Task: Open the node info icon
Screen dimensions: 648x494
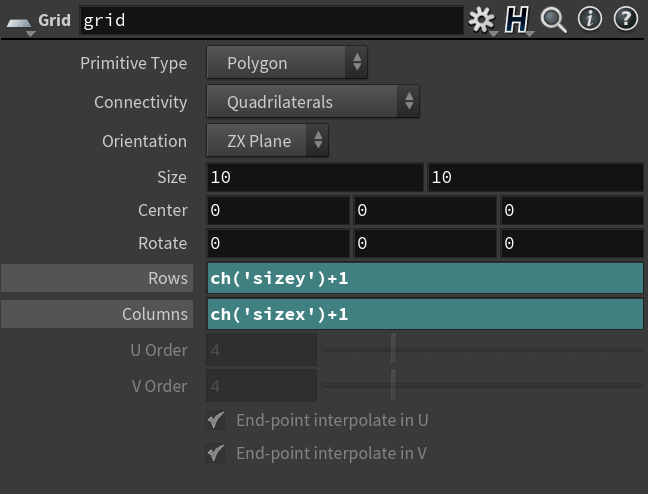Action: click(589, 19)
